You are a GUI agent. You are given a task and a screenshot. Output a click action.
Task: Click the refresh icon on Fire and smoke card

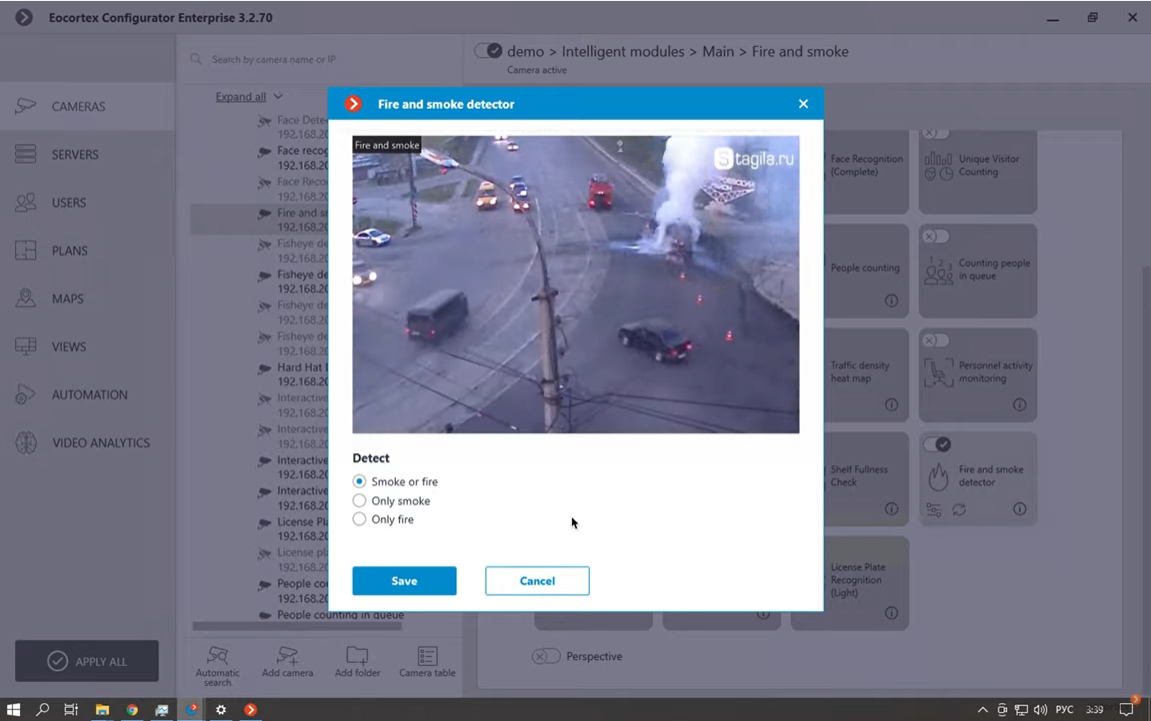pyautogui.click(x=959, y=509)
